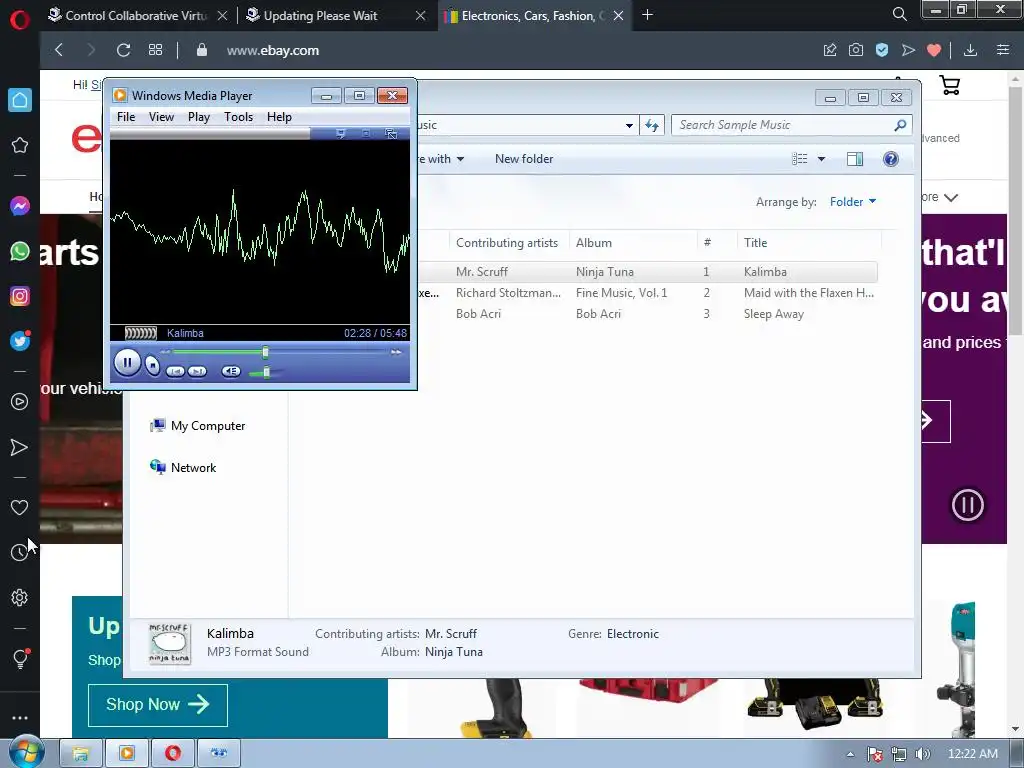Screen dimensions: 1024x768
Task: Stop playback in Windows Media Player
Action: click(x=152, y=365)
